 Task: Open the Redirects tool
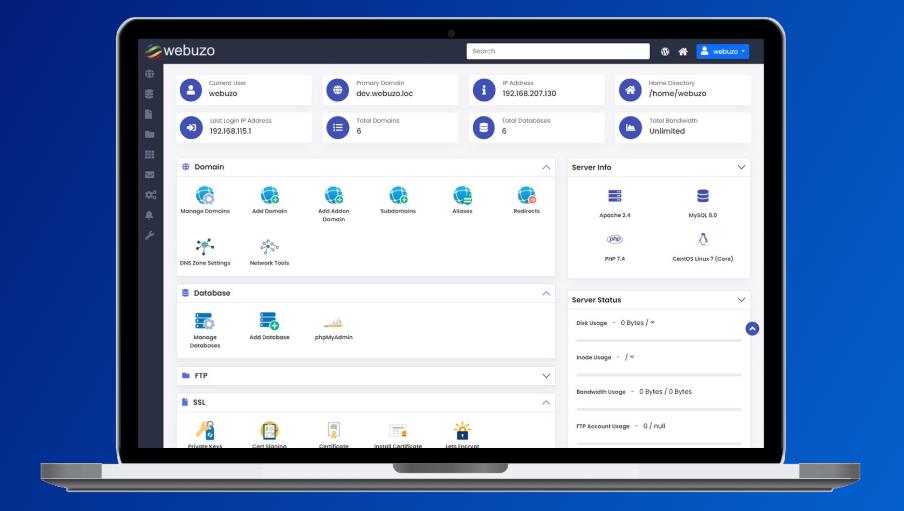(x=526, y=196)
